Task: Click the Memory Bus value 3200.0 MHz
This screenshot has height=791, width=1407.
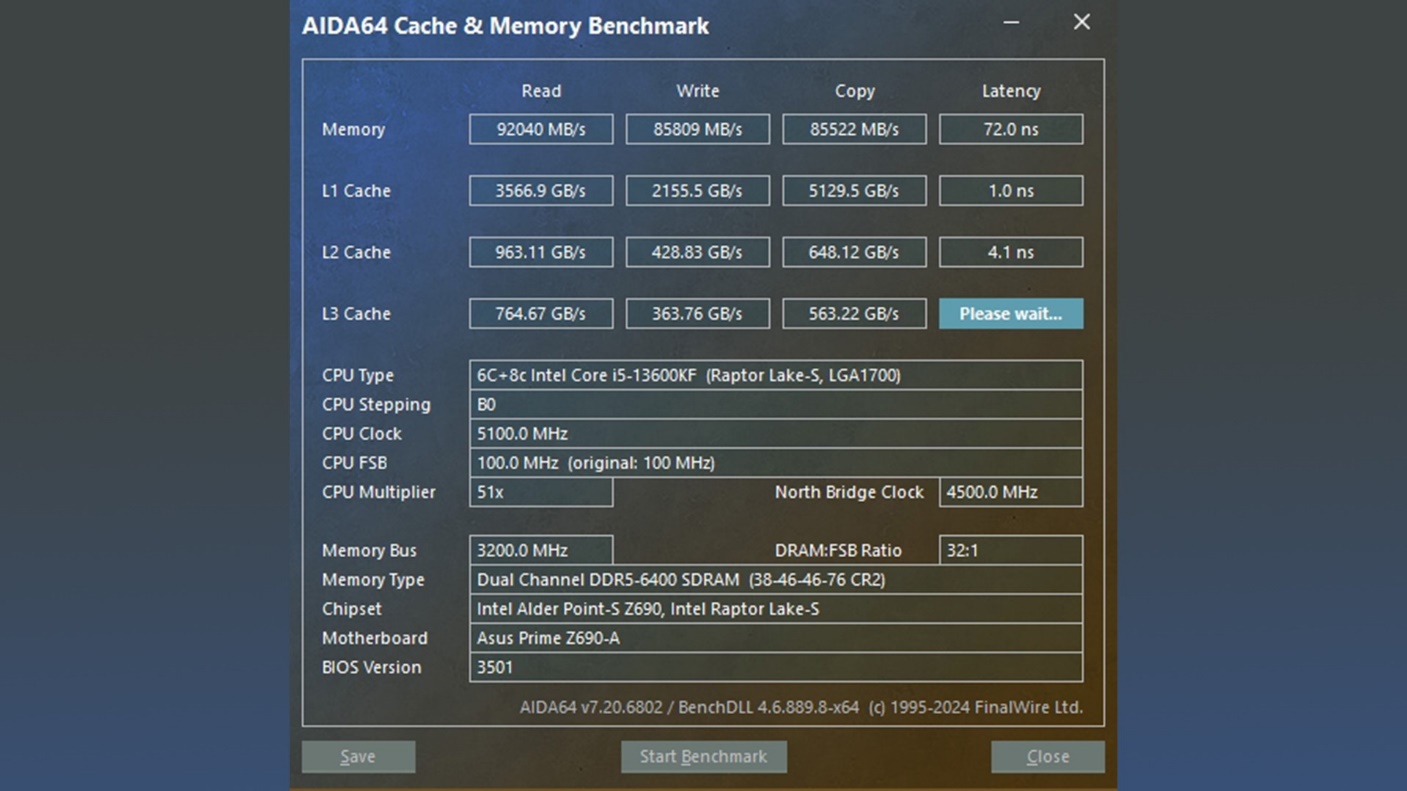Action: coord(541,550)
